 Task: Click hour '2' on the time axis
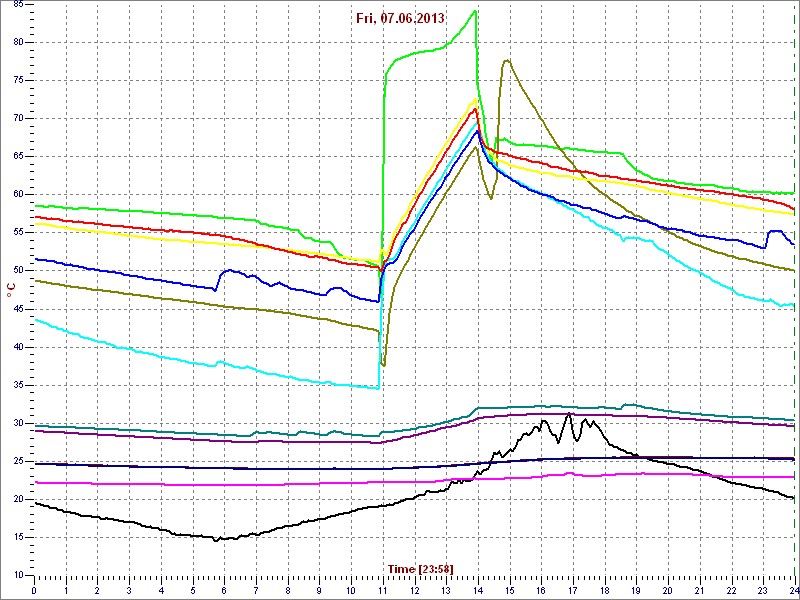click(x=97, y=591)
